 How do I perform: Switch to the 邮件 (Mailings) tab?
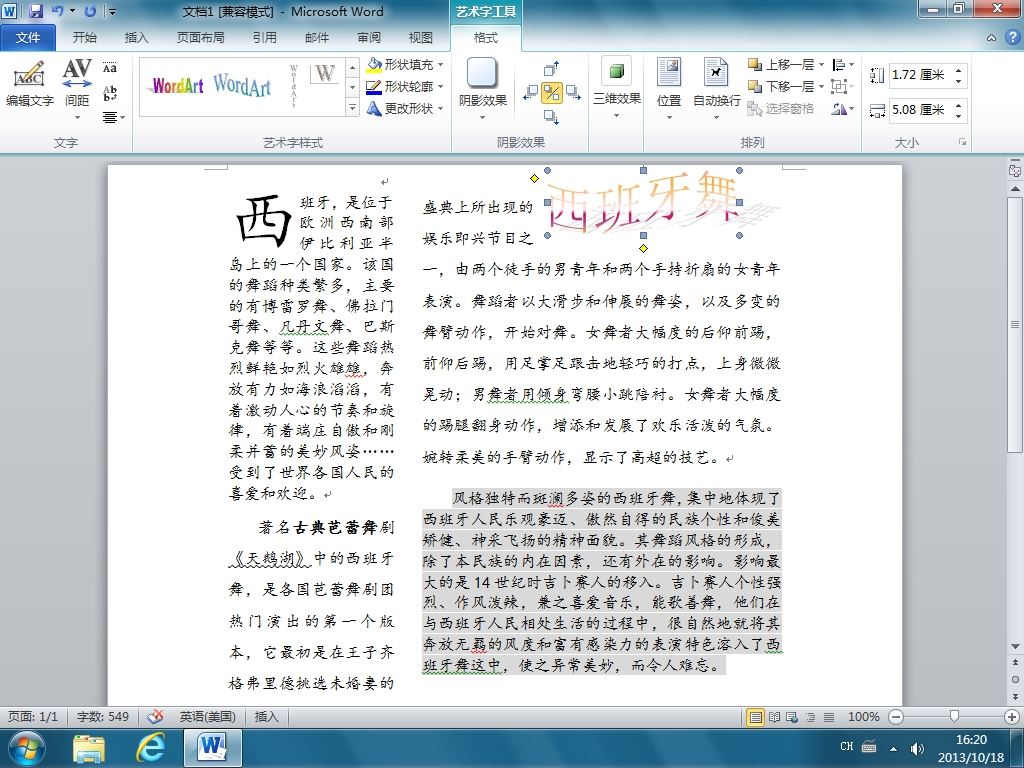[317, 37]
